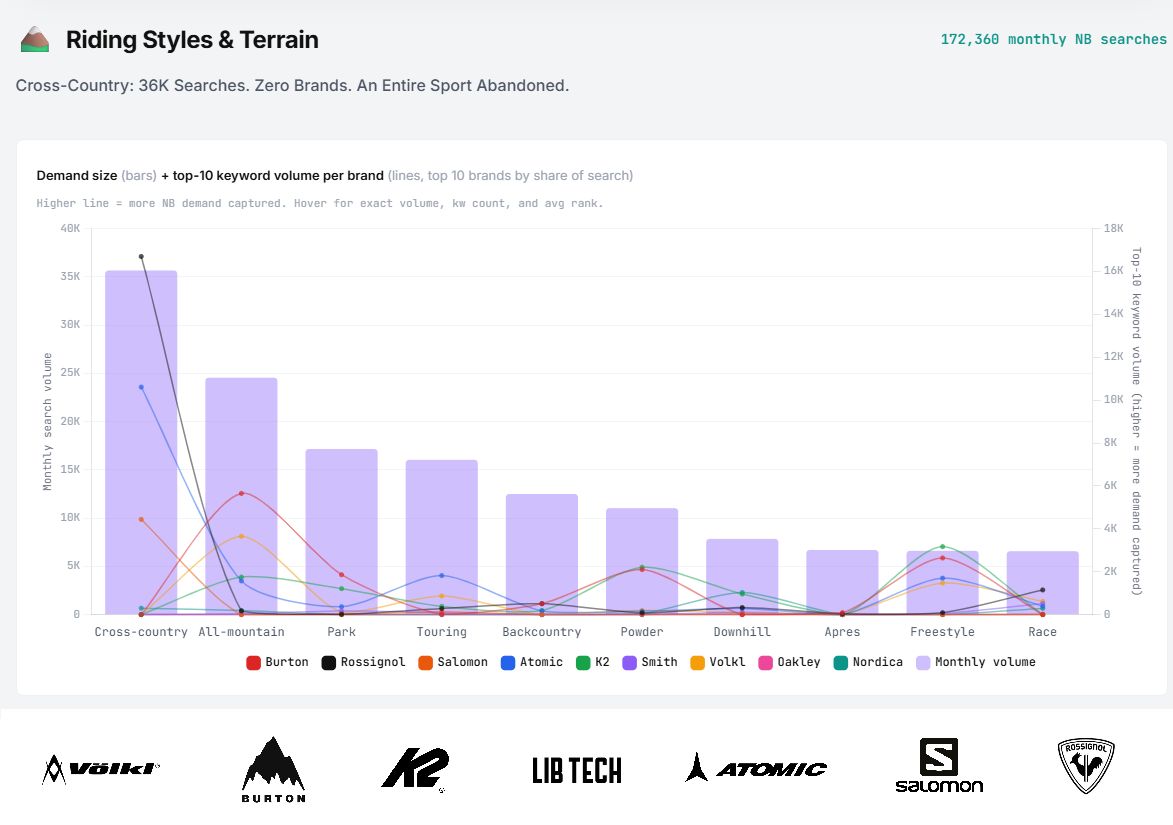Click the orange Salomon point on Cross-country
Screen dimensions: 1173x825
coord(141,519)
